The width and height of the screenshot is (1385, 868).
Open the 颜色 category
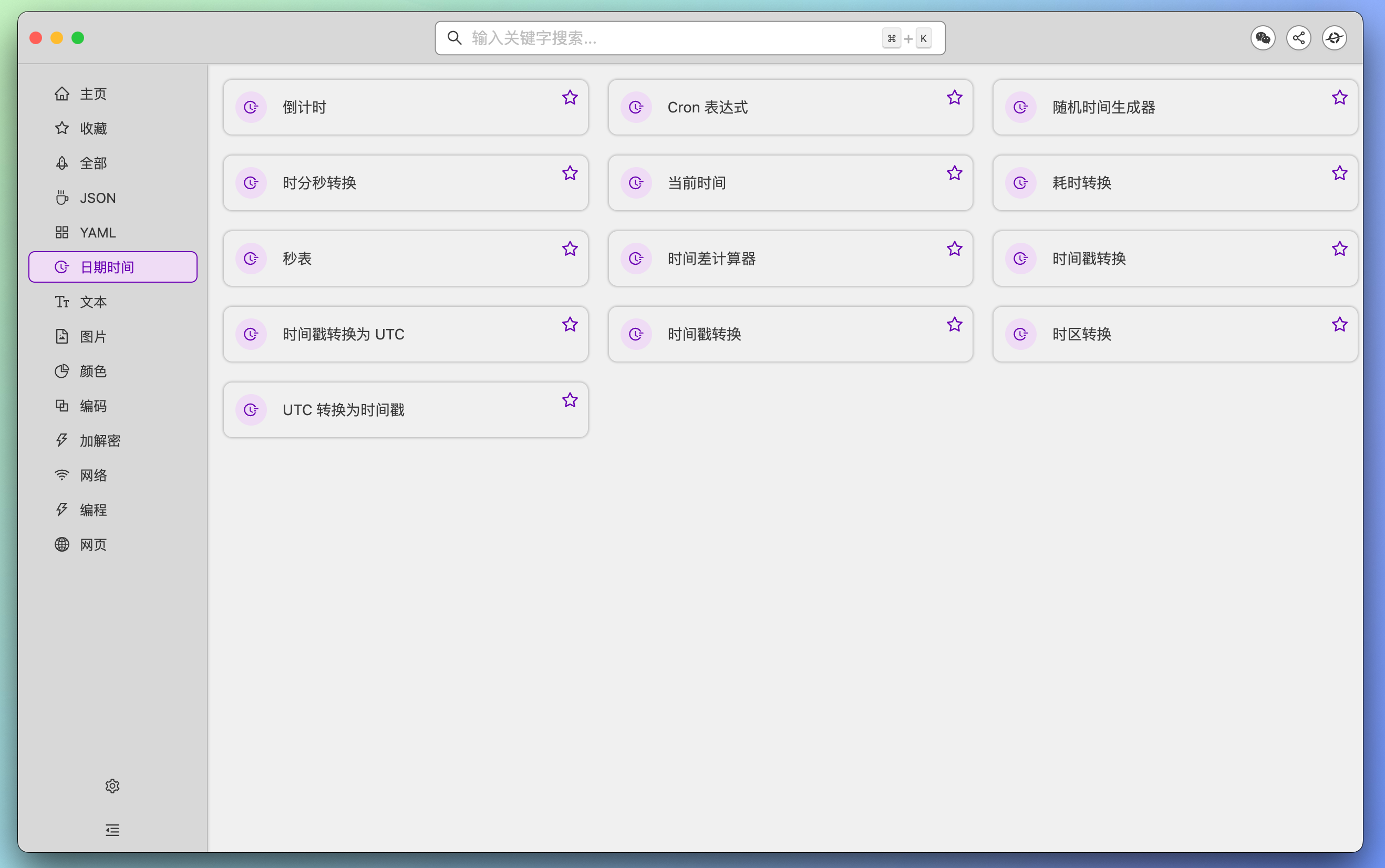tap(93, 371)
